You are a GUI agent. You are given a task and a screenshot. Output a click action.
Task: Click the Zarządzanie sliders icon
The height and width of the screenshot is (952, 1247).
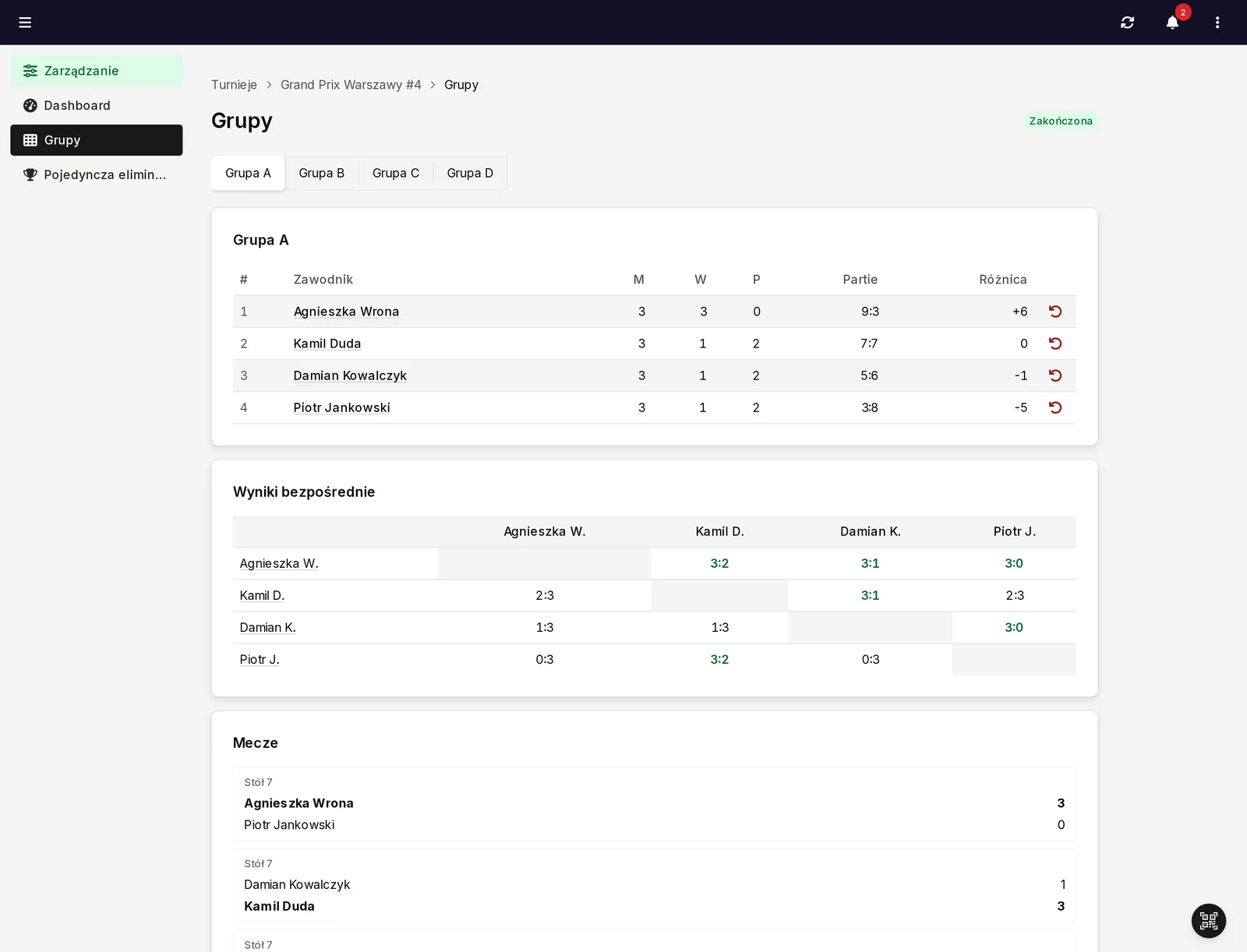point(30,71)
